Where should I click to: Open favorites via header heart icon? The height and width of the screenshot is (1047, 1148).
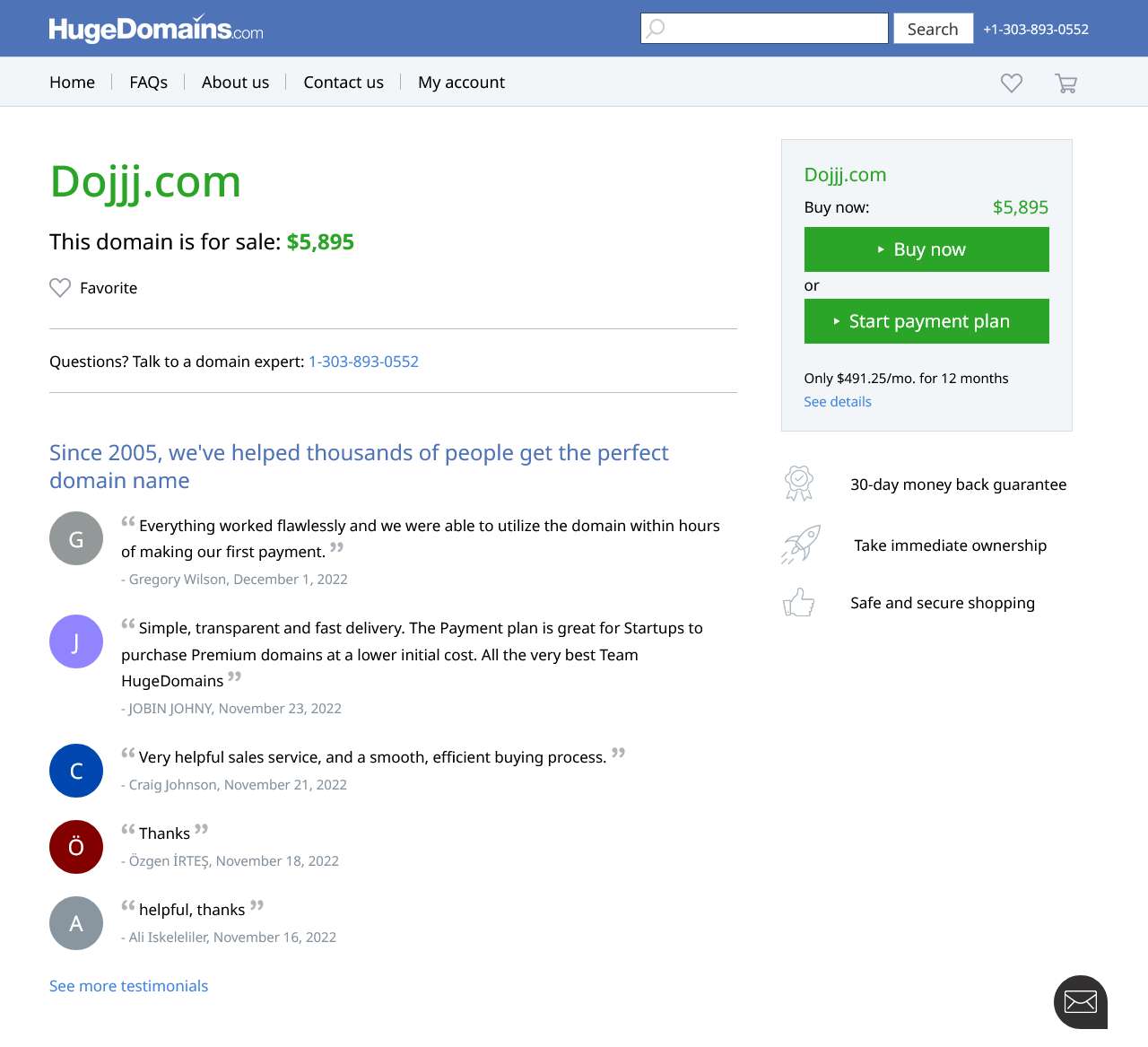point(1012,83)
